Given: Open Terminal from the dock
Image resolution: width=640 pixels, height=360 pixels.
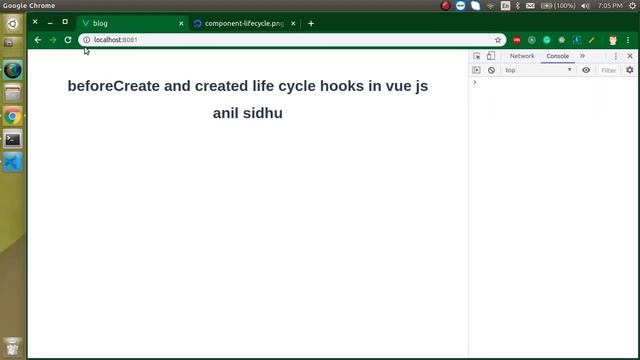Looking at the screenshot, I should pyautogui.click(x=13, y=140).
